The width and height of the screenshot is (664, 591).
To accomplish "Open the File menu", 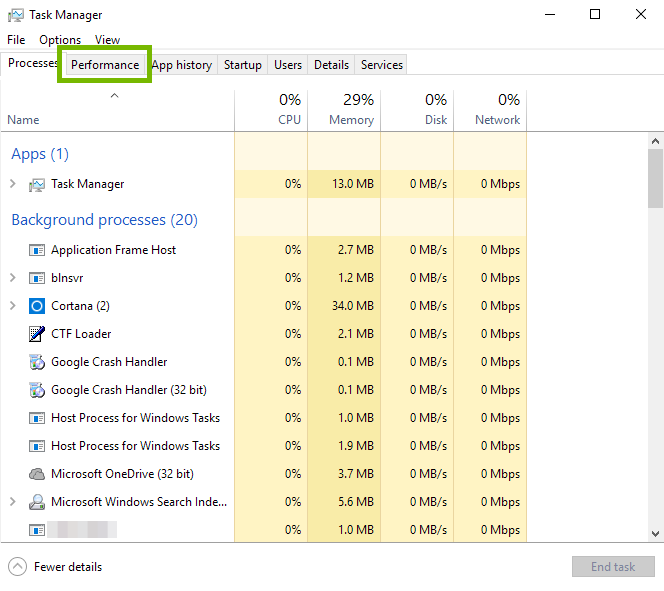I will [16, 40].
